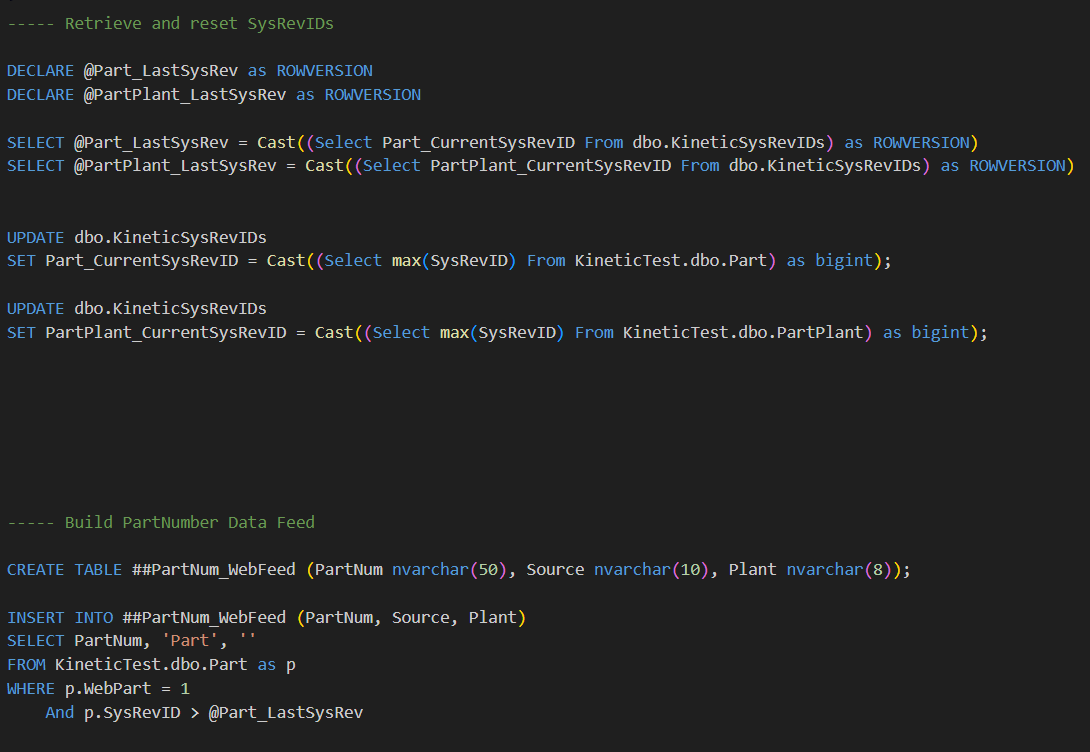Click 'SET' before PartPlant_CurrentSysRevID
This screenshot has height=752, width=1090.
pos(21,333)
